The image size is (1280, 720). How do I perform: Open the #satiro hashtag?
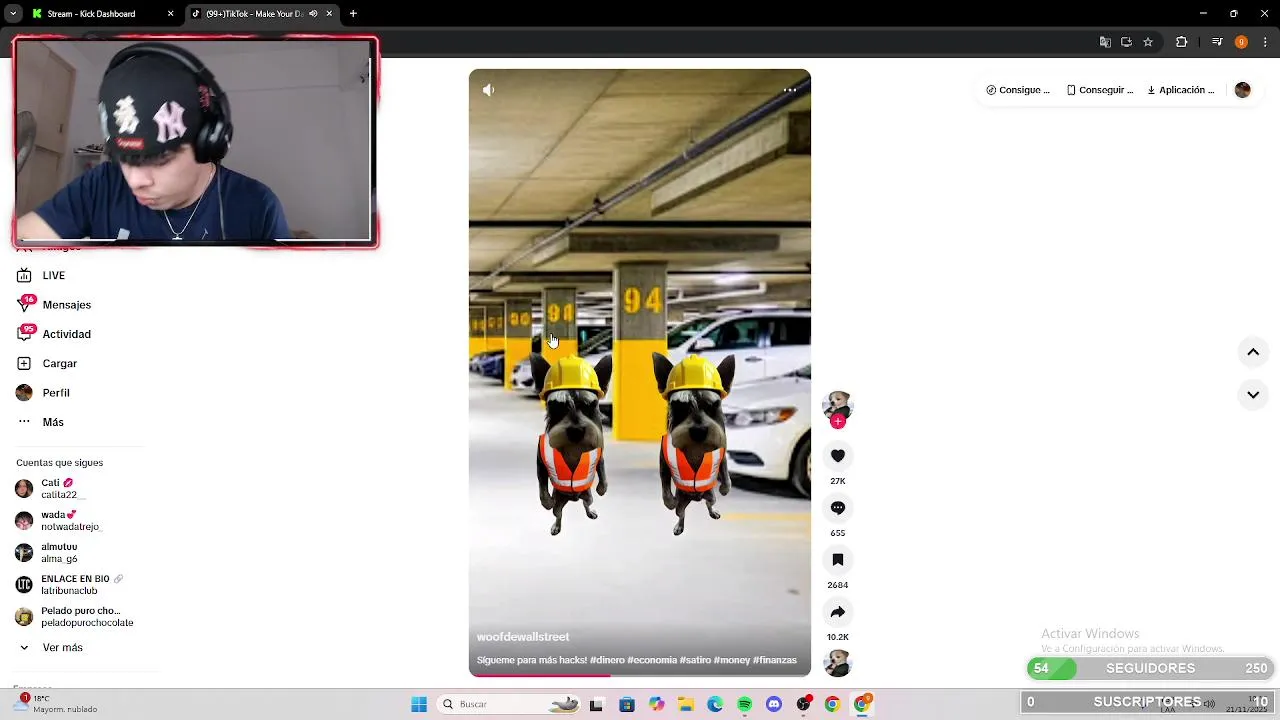point(695,660)
